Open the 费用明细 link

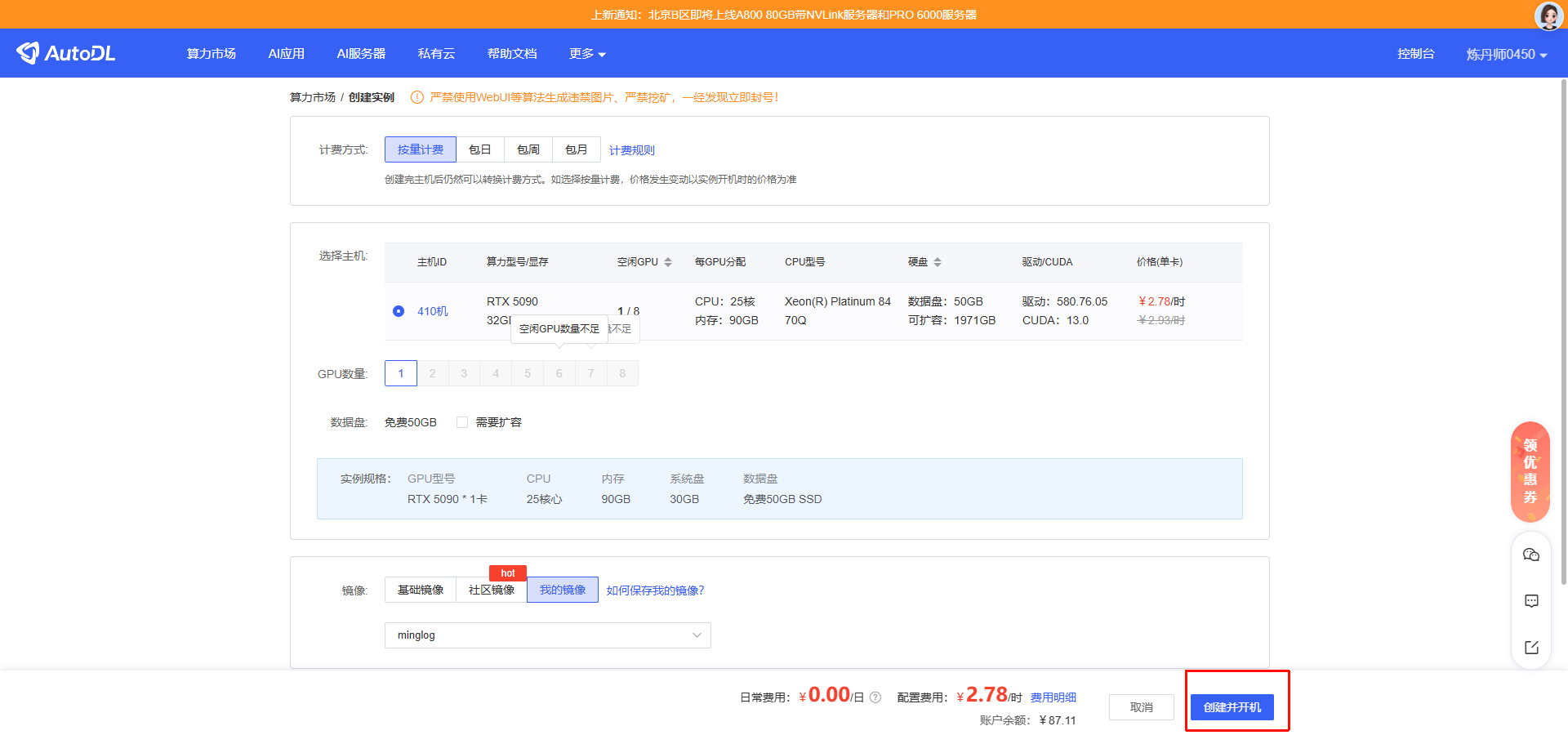pos(1053,697)
